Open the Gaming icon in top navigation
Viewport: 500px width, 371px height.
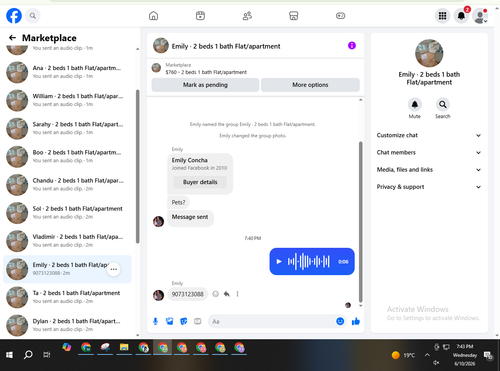click(x=340, y=16)
